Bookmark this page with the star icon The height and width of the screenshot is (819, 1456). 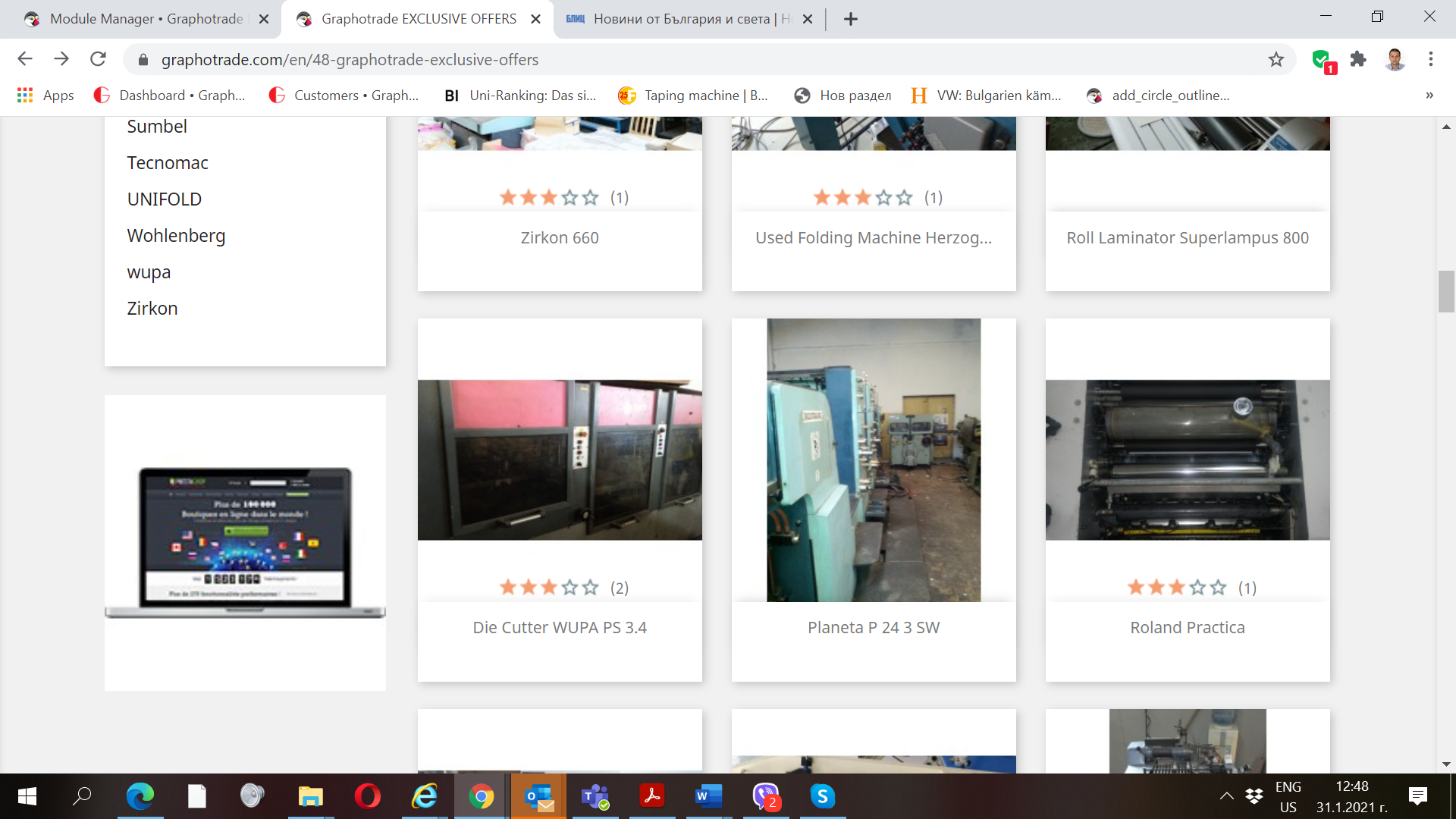click(1276, 59)
